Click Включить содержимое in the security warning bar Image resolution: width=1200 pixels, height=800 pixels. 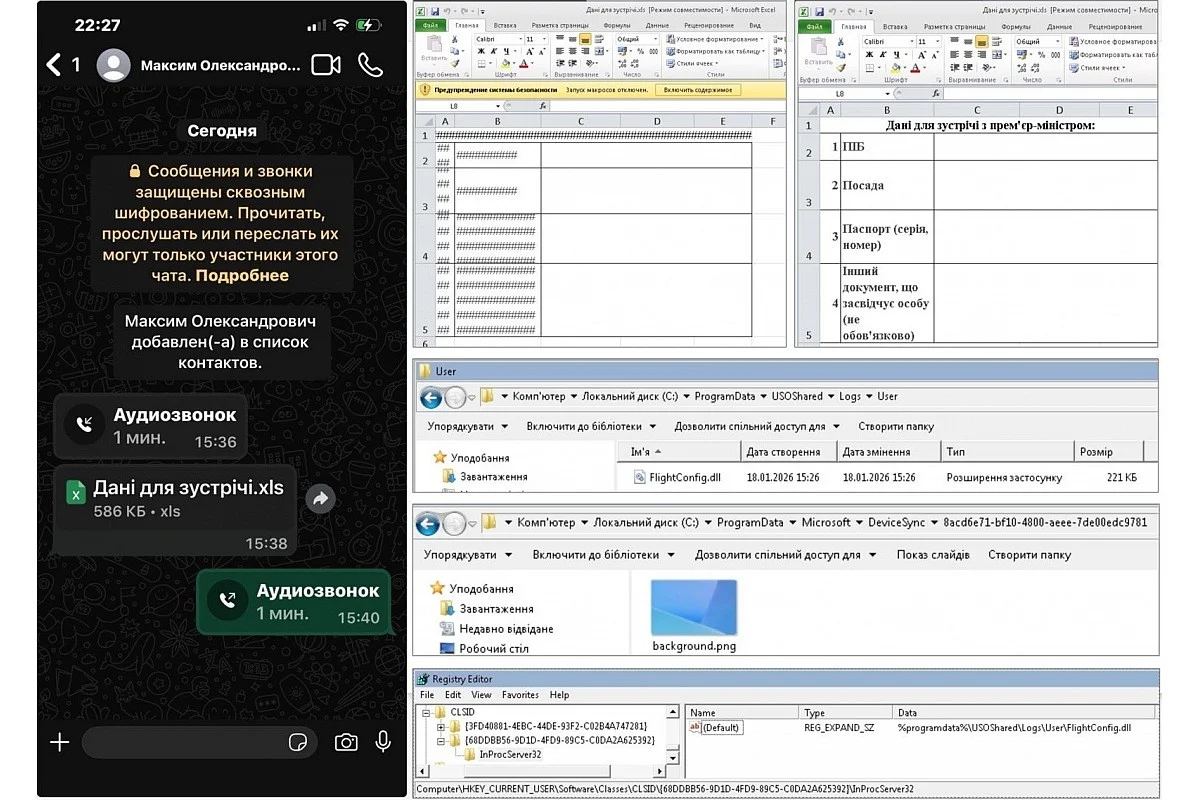698,90
